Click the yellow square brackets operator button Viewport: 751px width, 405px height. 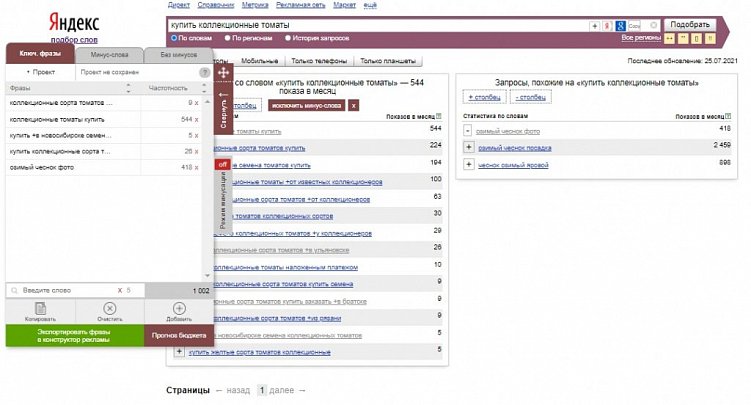point(696,39)
